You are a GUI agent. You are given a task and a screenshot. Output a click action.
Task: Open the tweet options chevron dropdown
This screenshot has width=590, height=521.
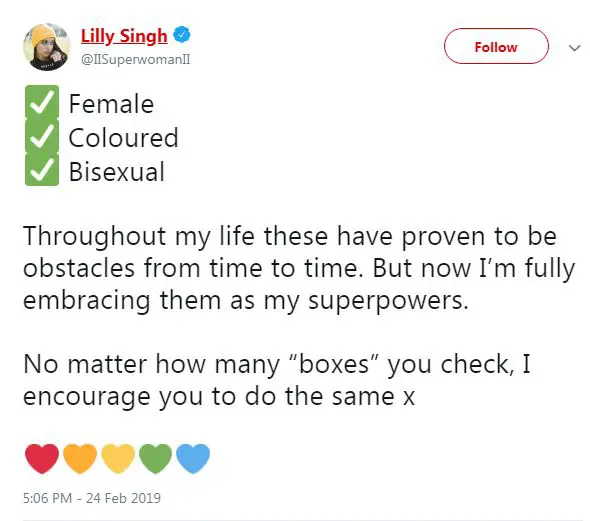tap(574, 48)
